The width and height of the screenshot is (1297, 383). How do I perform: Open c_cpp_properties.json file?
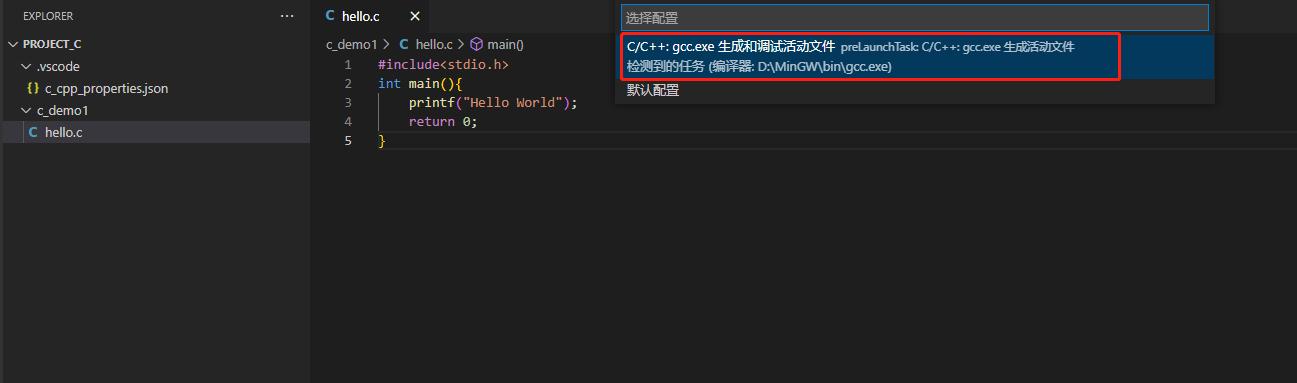(x=106, y=88)
